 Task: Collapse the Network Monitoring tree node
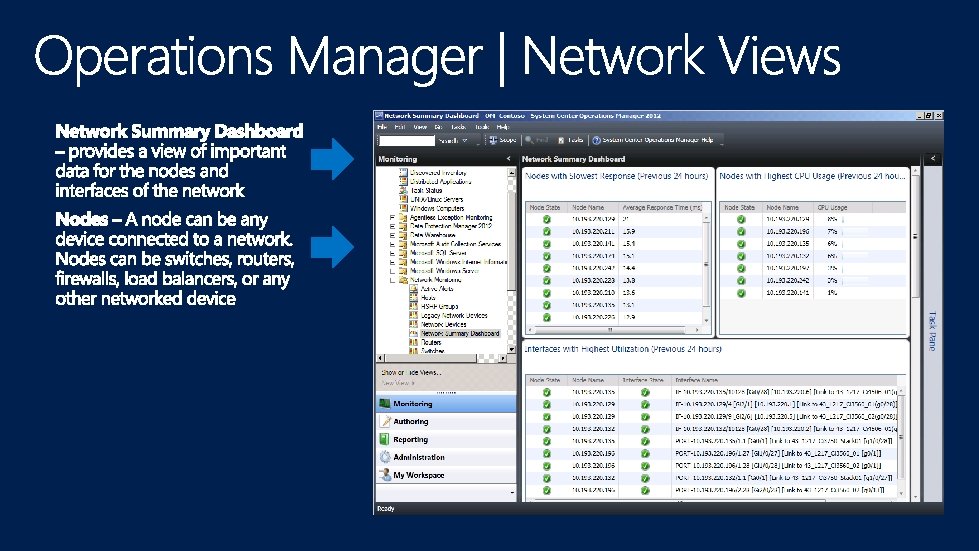[393, 280]
